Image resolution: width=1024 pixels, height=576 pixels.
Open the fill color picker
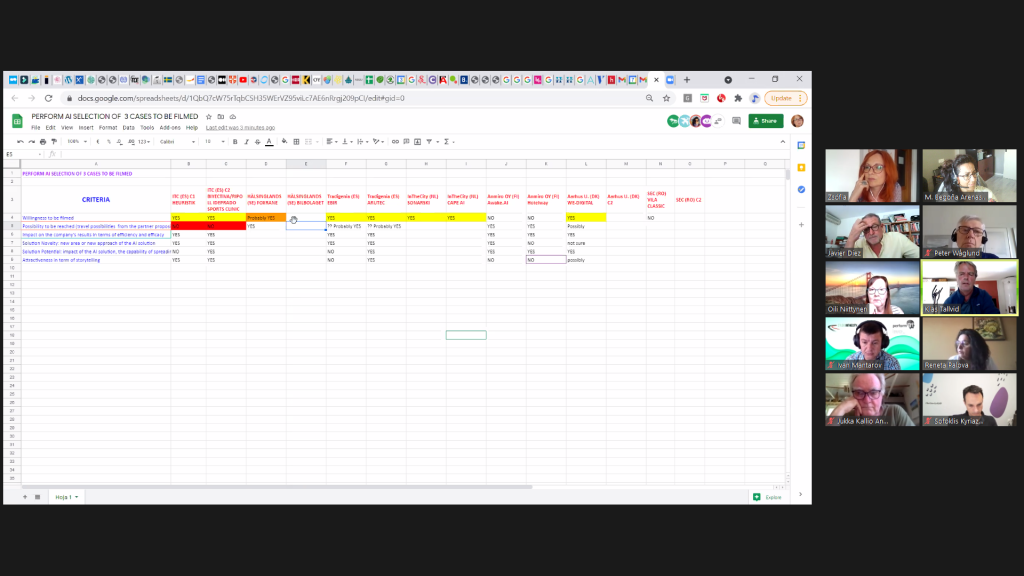[285, 142]
